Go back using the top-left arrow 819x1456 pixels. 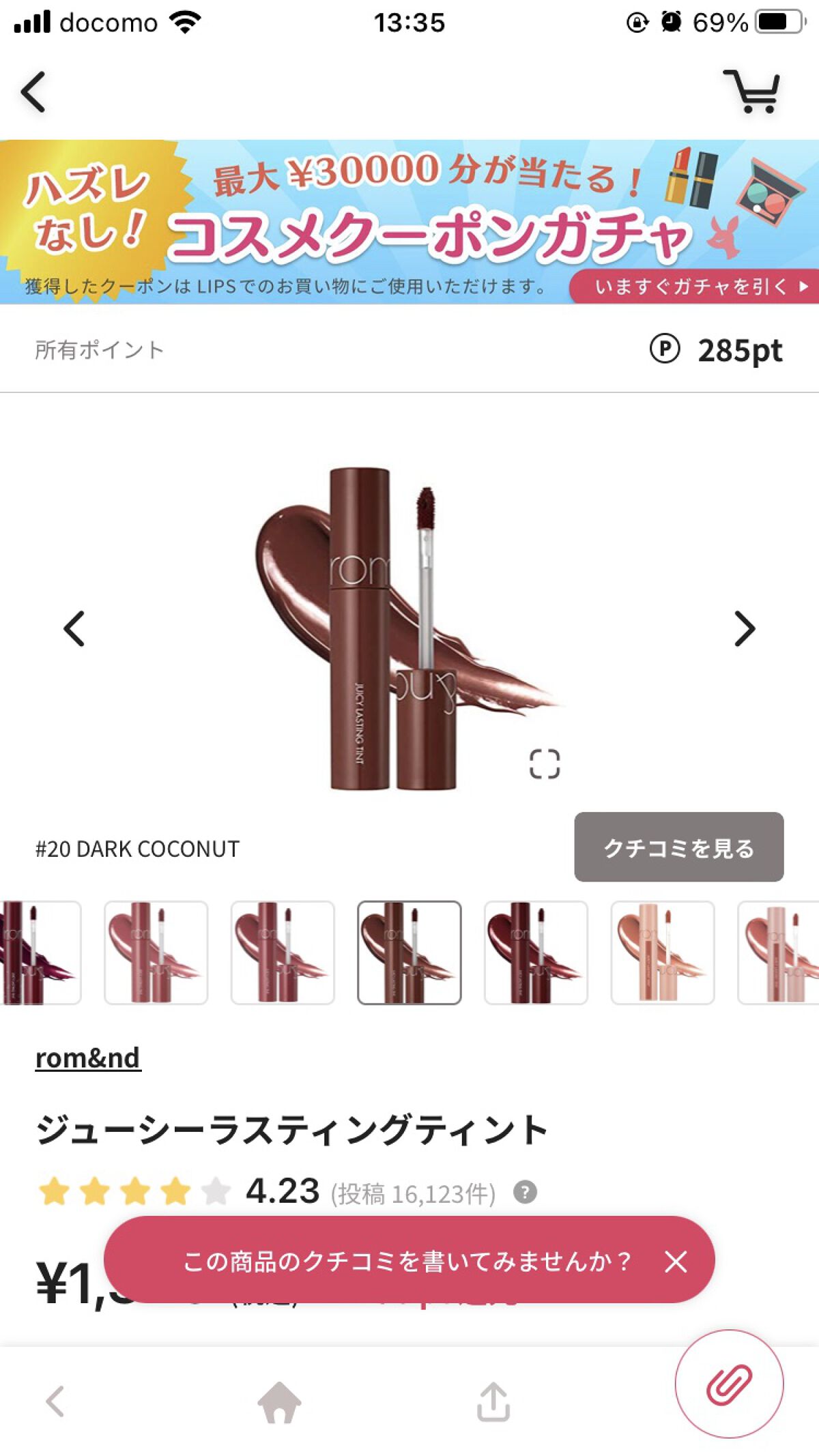coord(33,91)
